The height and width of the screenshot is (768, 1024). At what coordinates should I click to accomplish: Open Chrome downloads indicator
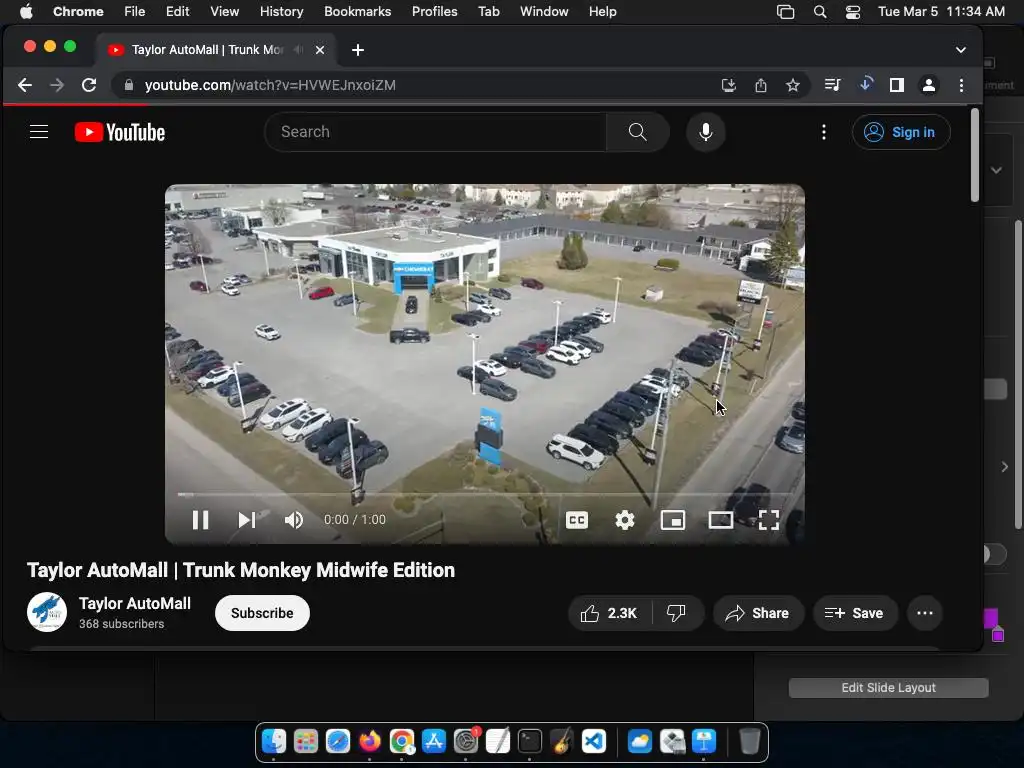pyautogui.click(x=865, y=84)
